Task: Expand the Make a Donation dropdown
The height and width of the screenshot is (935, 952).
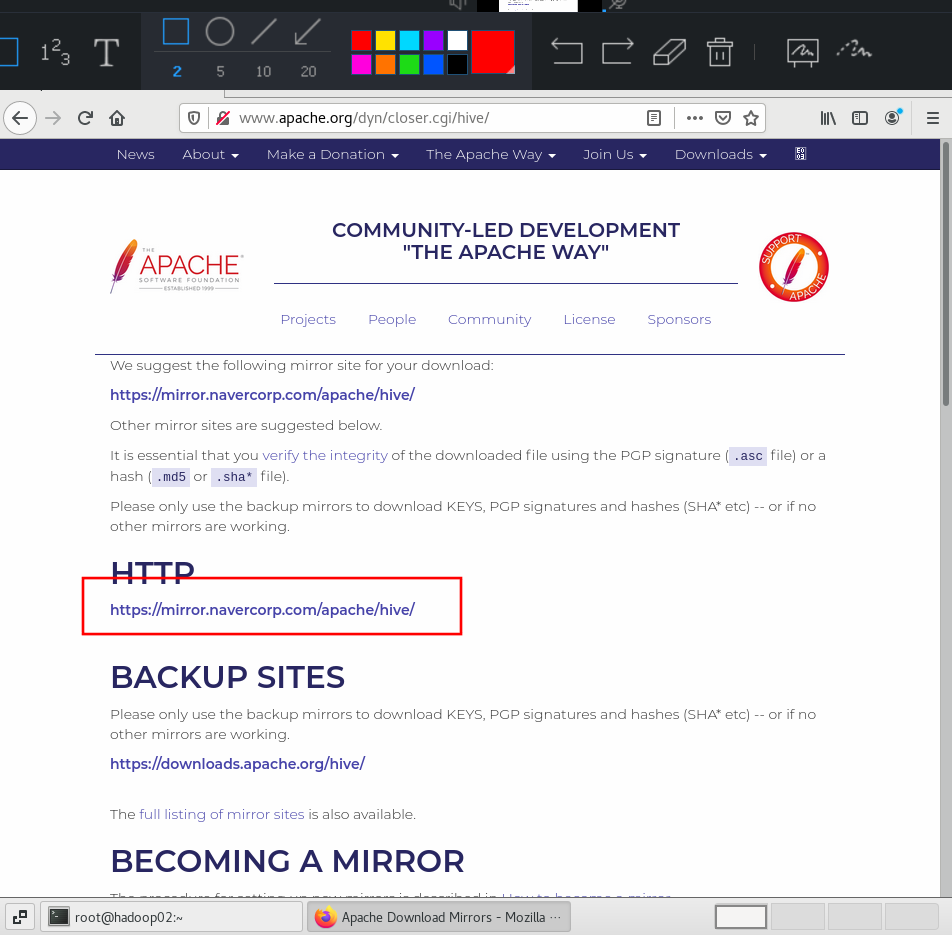Action: 333,154
